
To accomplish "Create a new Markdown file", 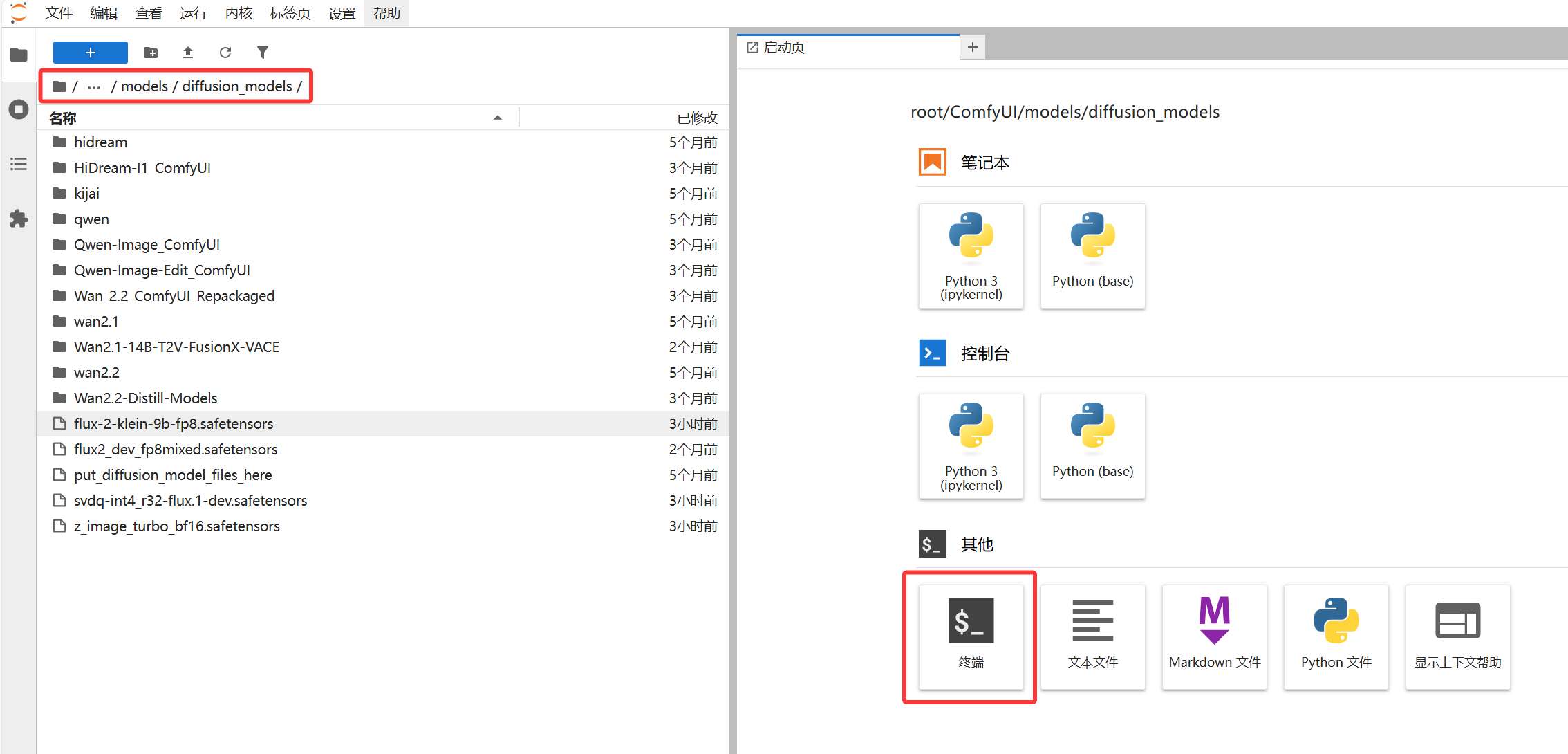I will pos(1214,636).
